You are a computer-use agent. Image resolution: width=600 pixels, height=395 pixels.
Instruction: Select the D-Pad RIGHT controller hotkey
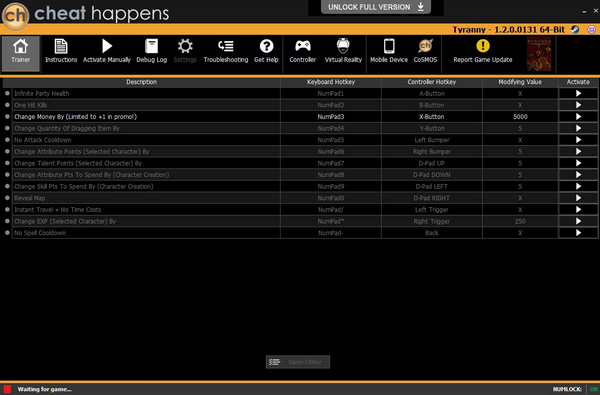(x=432, y=198)
